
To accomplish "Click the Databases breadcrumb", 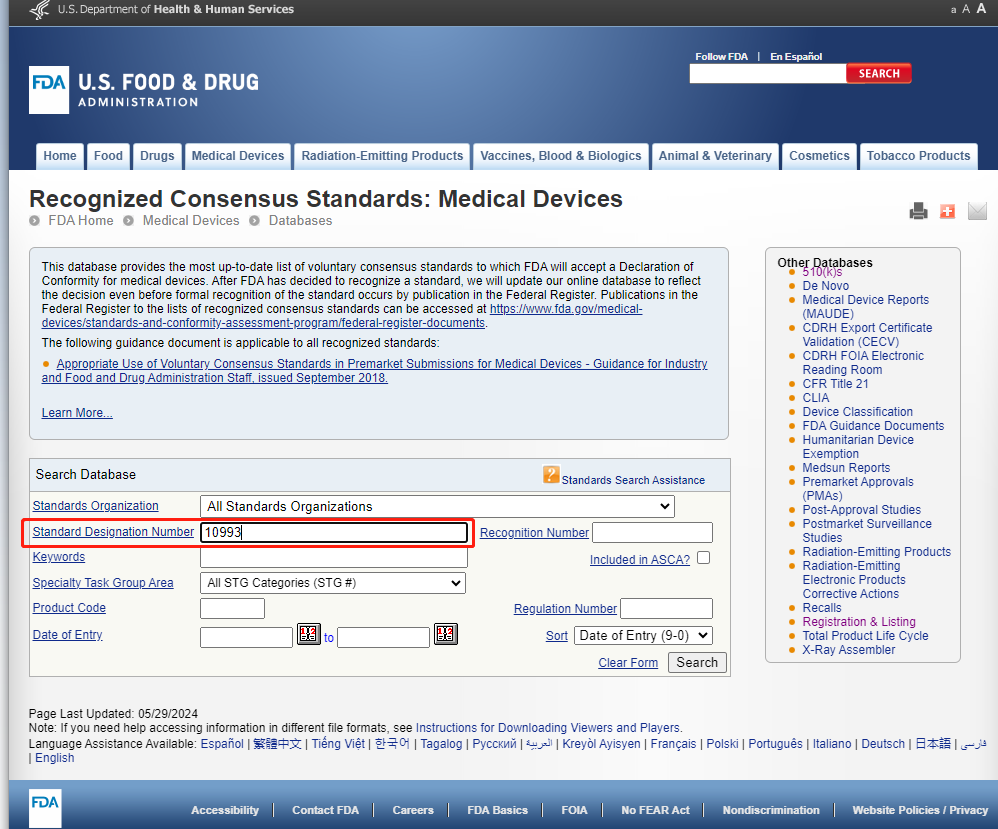I will (x=300, y=220).
